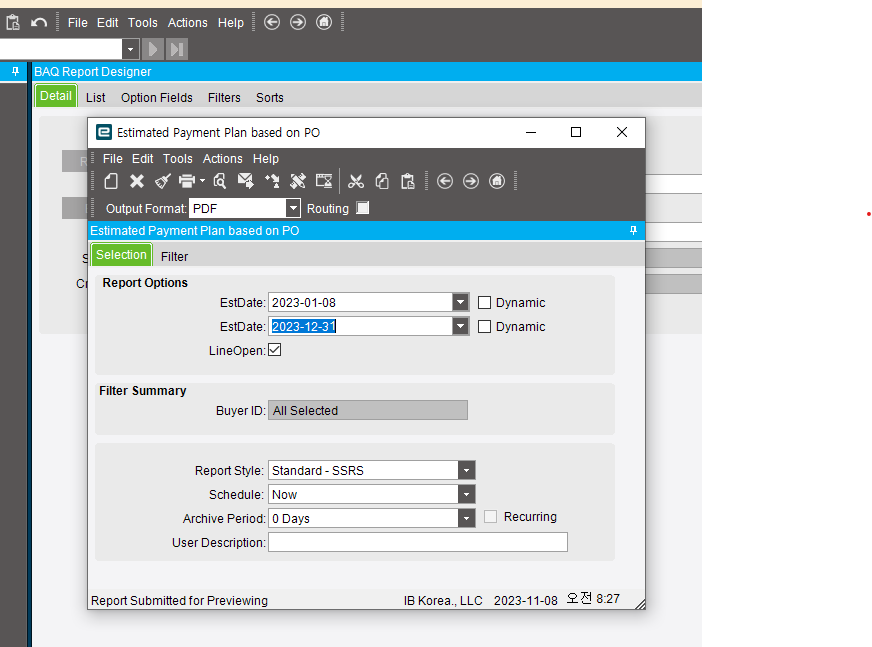Open Actions menu in report dialog
Viewport: 872px width, 647px height.
click(x=222, y=159)
